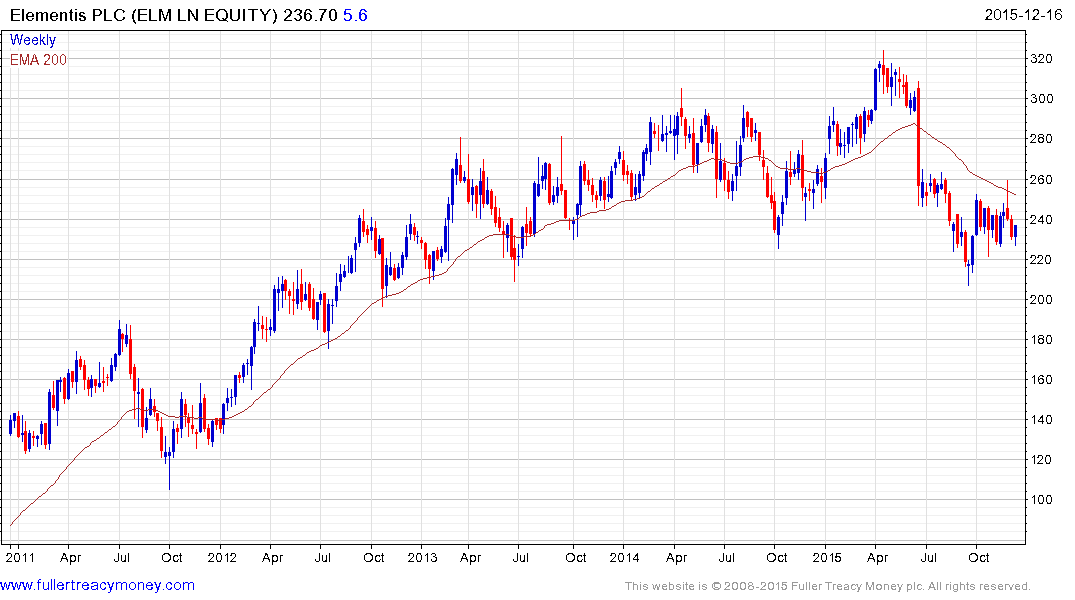The width and height of the screenshot is (1075, 600).
Task: Click the 180 price axis label
Action: [x=1041, y=339]
